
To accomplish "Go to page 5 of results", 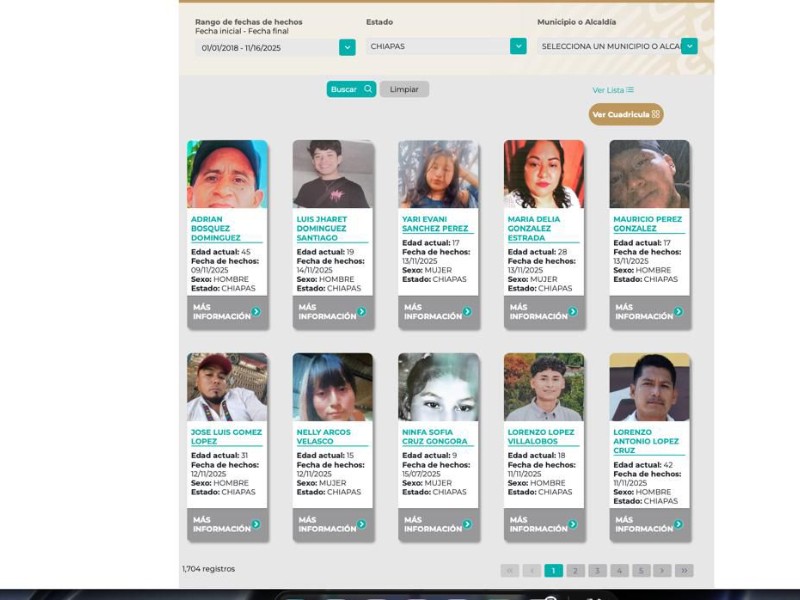I will click(x=641, y=570).
